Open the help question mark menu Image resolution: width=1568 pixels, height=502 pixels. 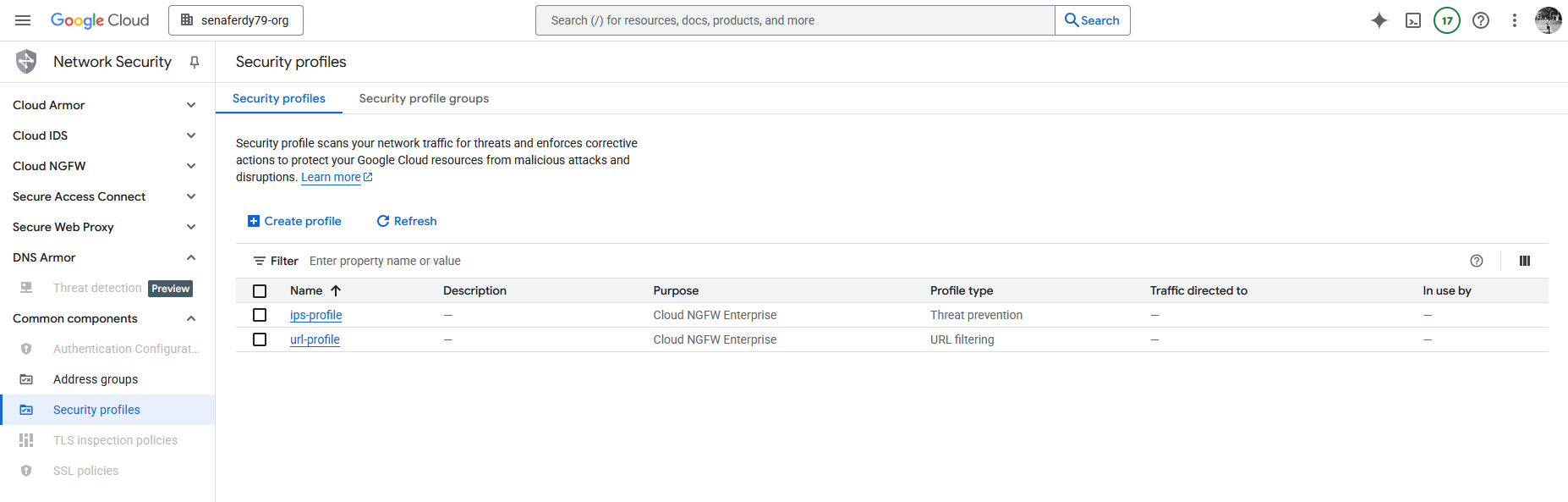tap(1480, 20)
